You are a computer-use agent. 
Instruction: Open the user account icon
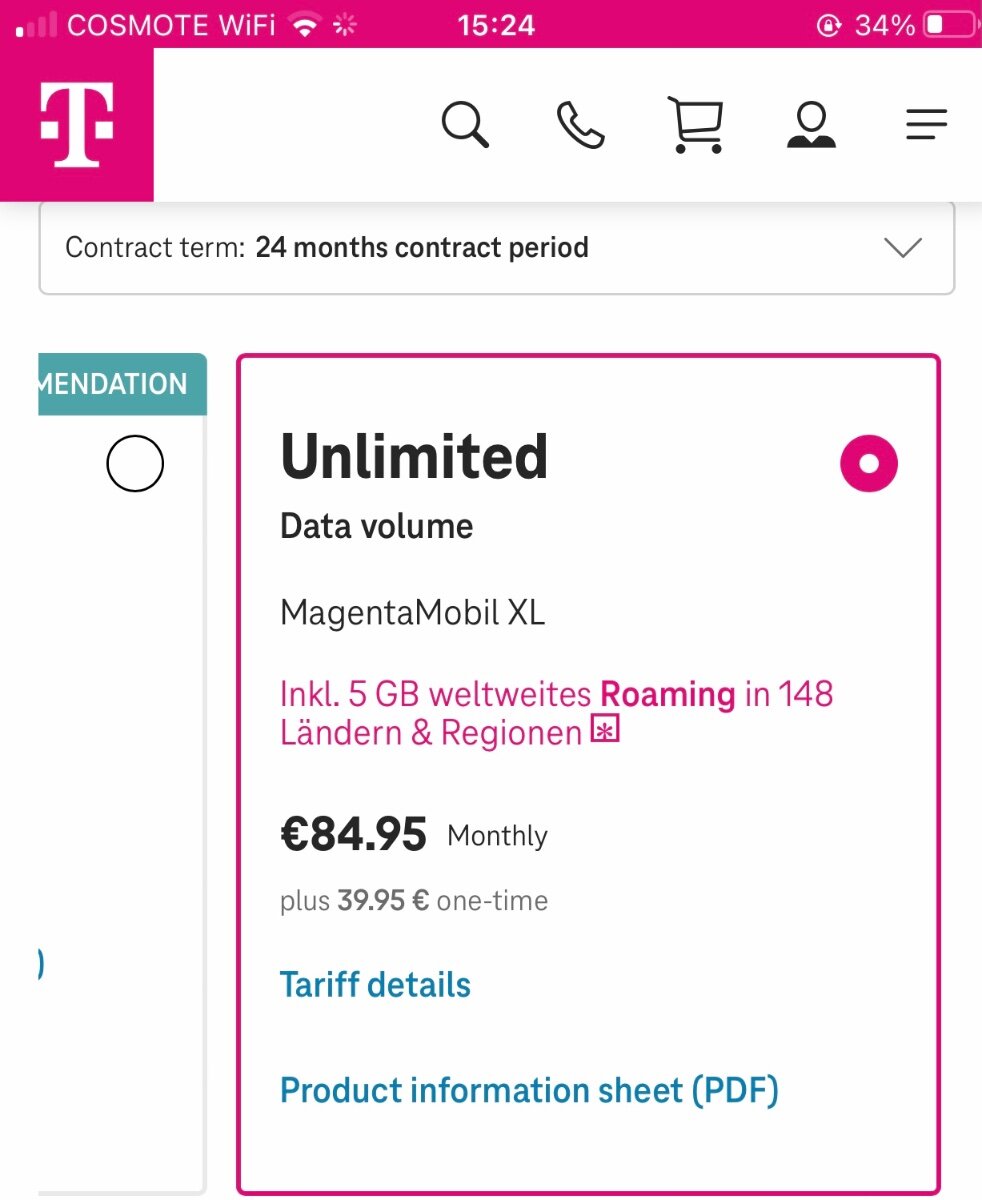(x=811, y=125)
